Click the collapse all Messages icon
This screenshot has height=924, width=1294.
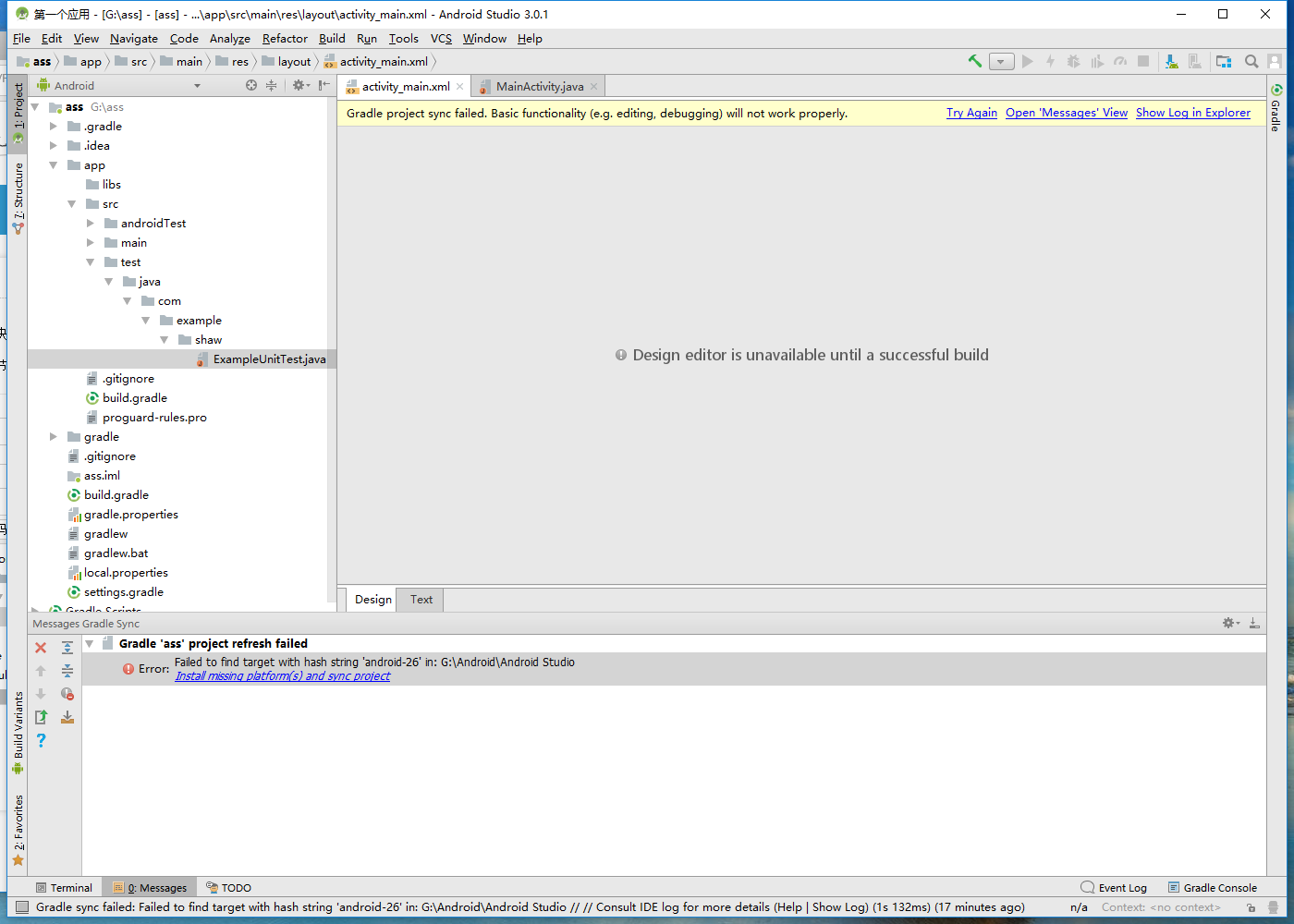[67, 671]
